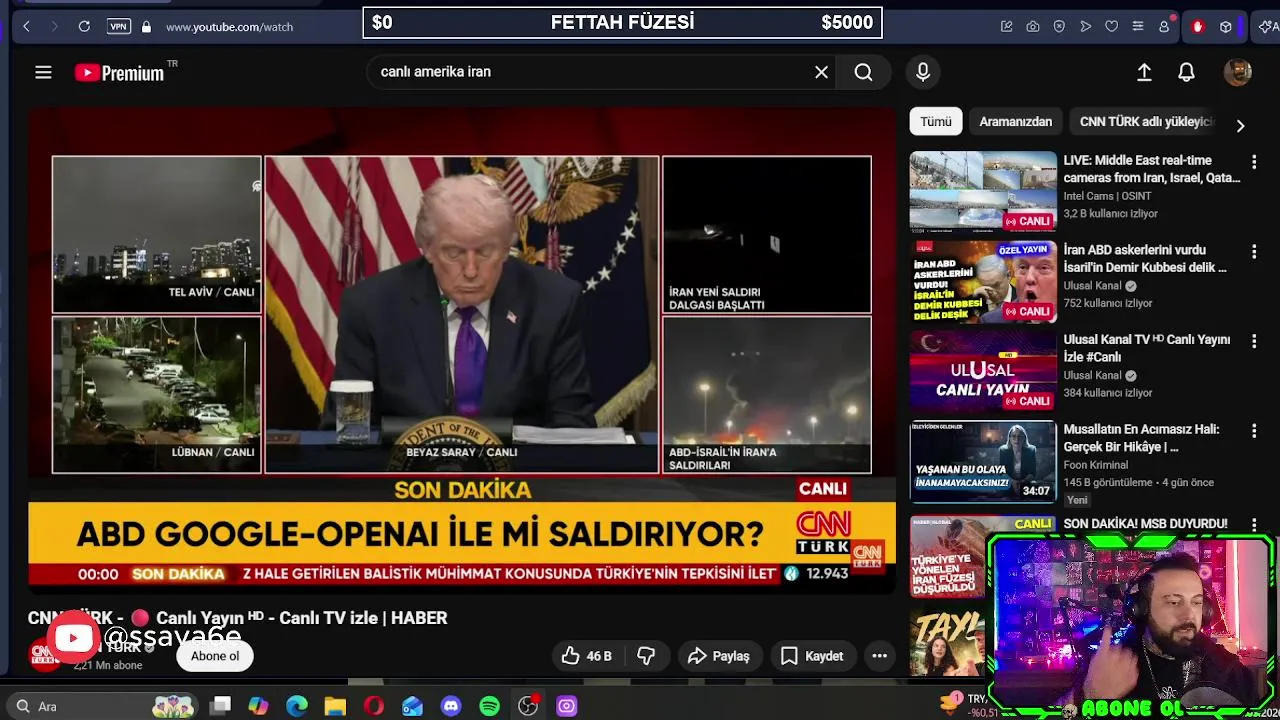This screenshot has width=1280, height=720.
Task: Open more actions three-dot button under video
Action: pos(880,656)
